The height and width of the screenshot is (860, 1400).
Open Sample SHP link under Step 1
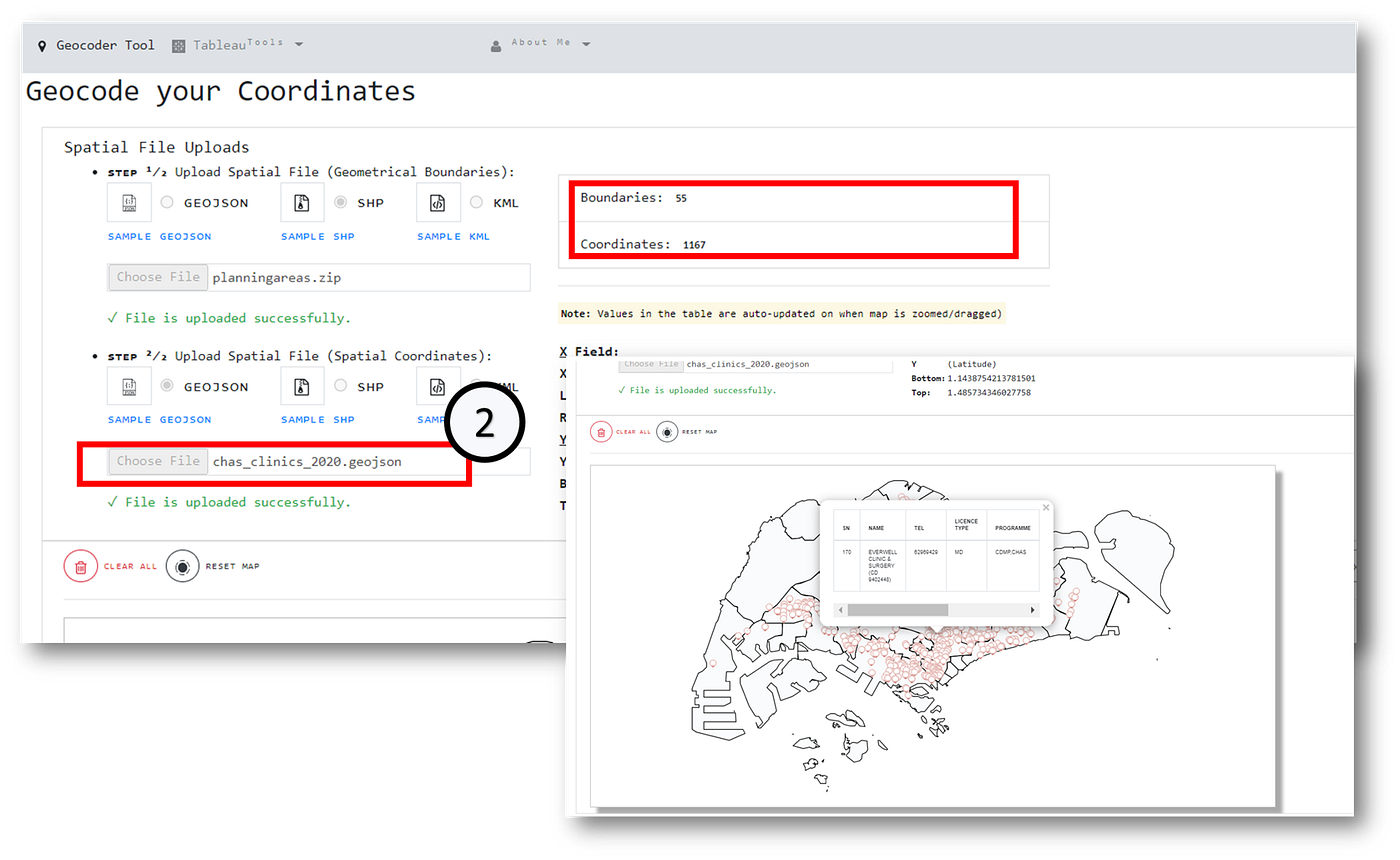[x=317, y=237]
